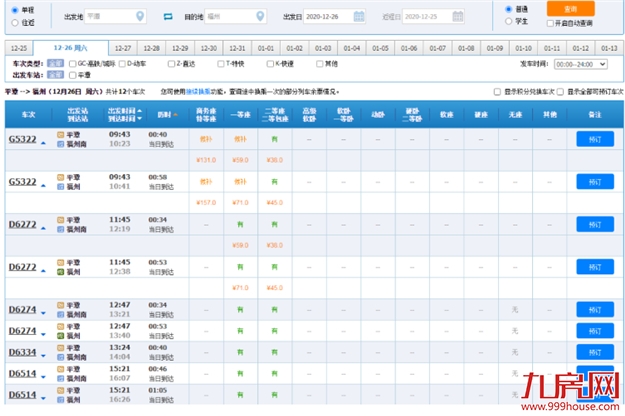625x416 pixels.
Task: Select the round-trip radio button
Action: 15,23
